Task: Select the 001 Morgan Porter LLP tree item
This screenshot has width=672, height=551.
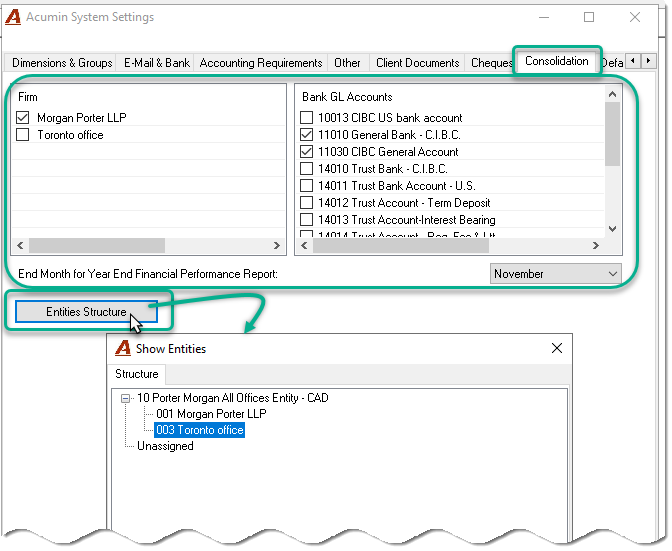Action: click(x=211, y=414)
